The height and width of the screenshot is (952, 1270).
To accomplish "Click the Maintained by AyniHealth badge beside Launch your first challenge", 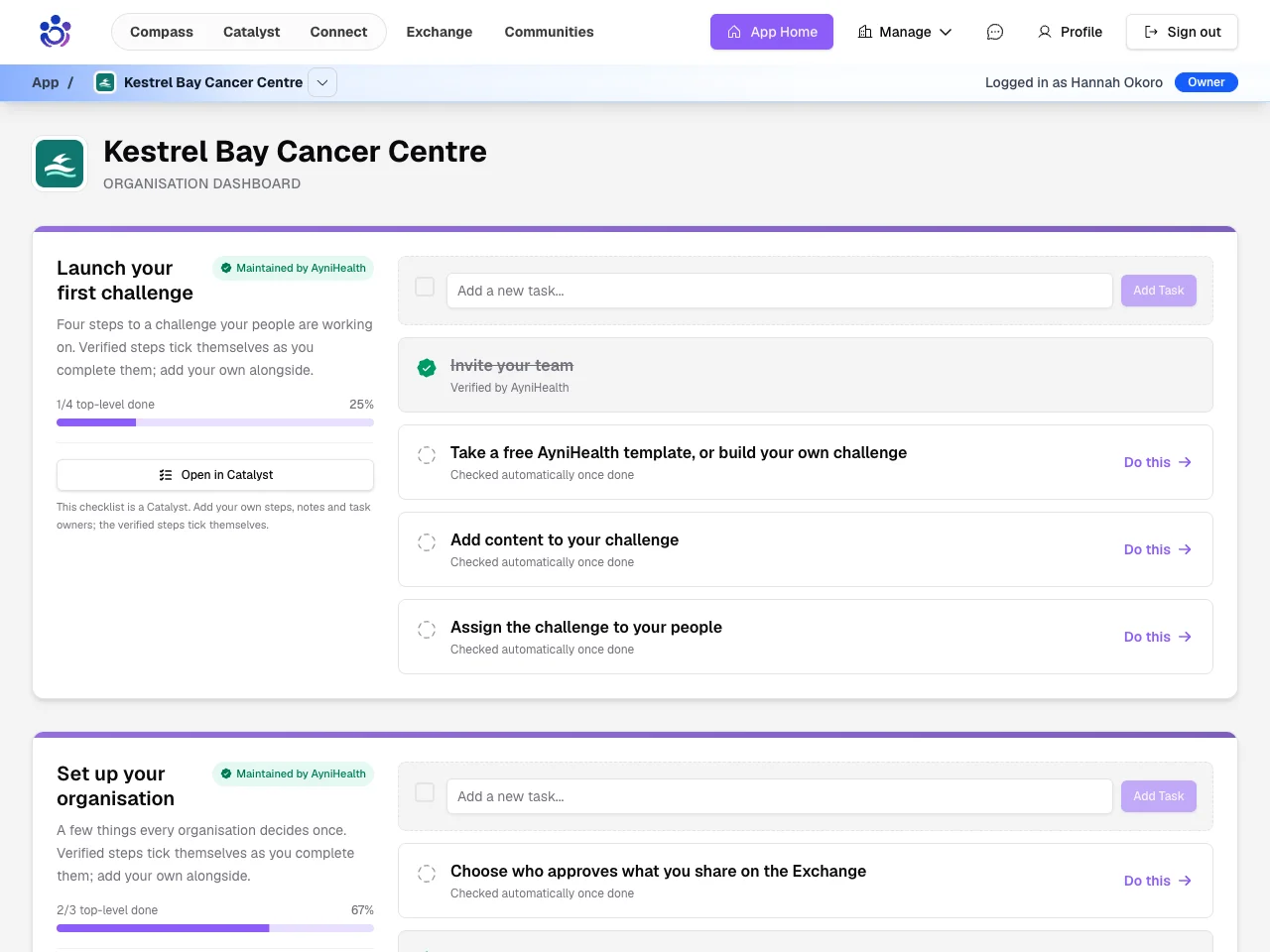I will point(293,268).
